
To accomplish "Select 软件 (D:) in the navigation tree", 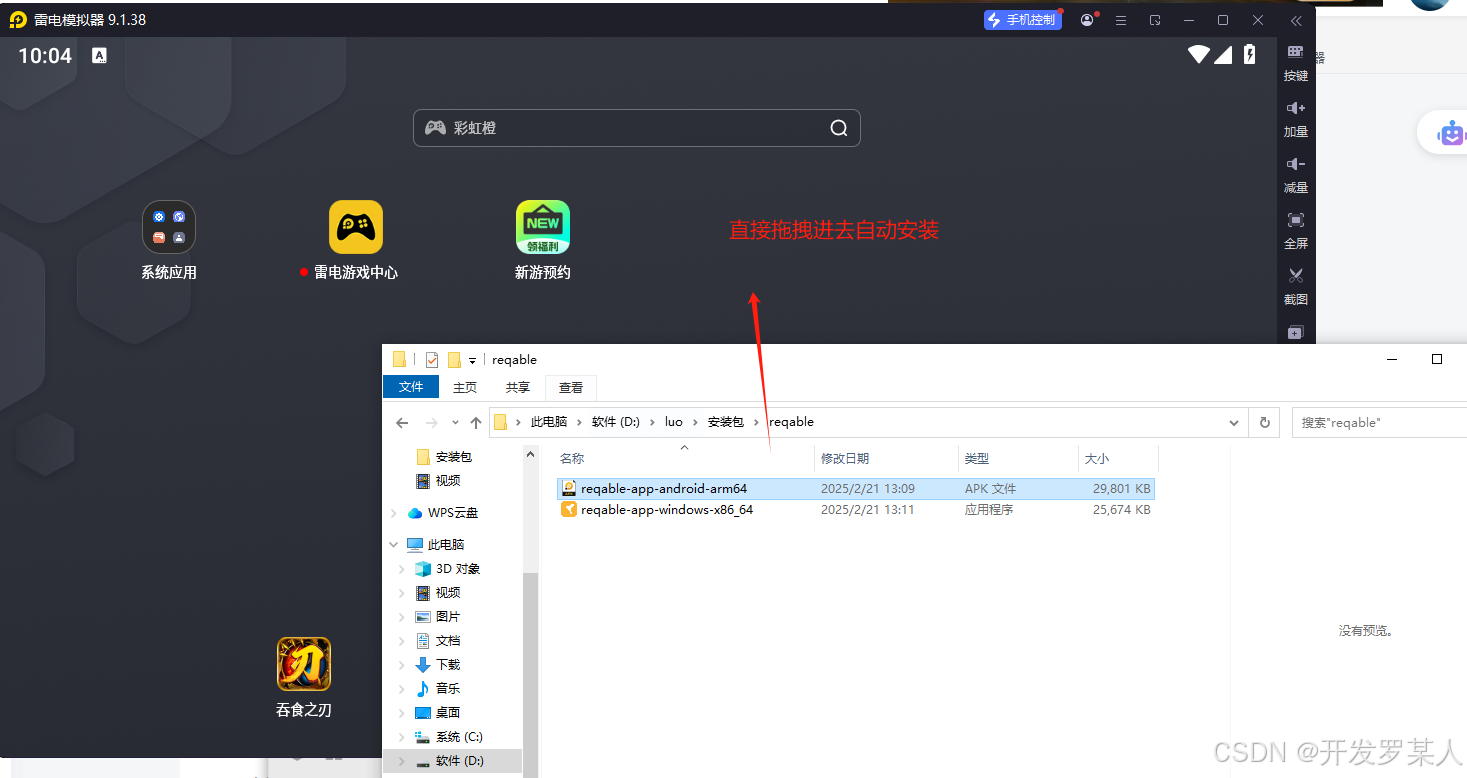I will (x=459, y=761).
